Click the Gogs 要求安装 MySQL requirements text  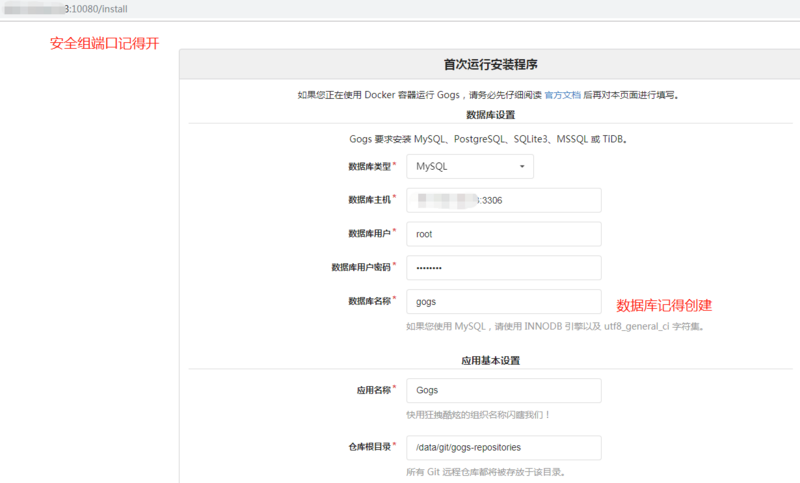point(488,139)
